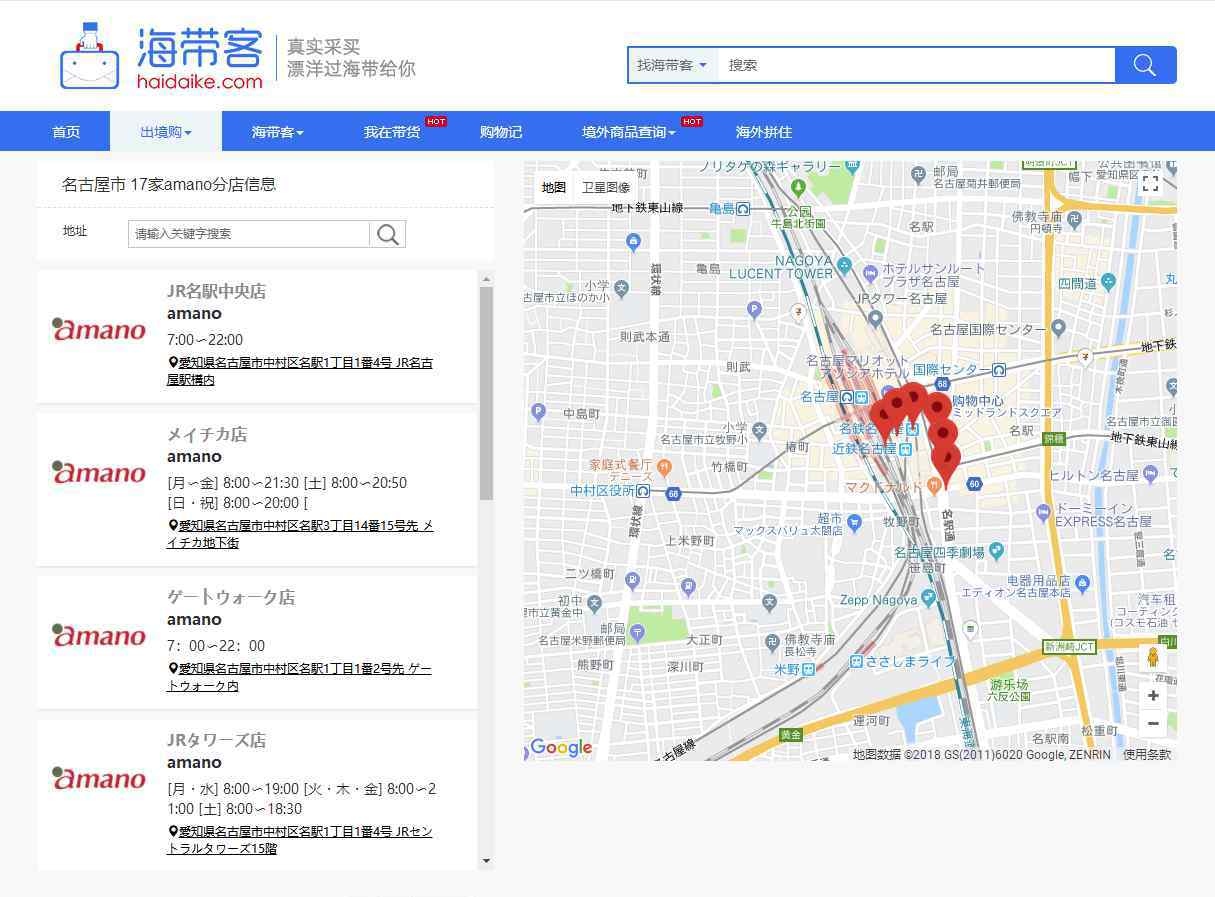The width and height of the screenshot is (1215, 897).
Task: Click the address search magnifier icon
Action: click(x=388, y=234)
